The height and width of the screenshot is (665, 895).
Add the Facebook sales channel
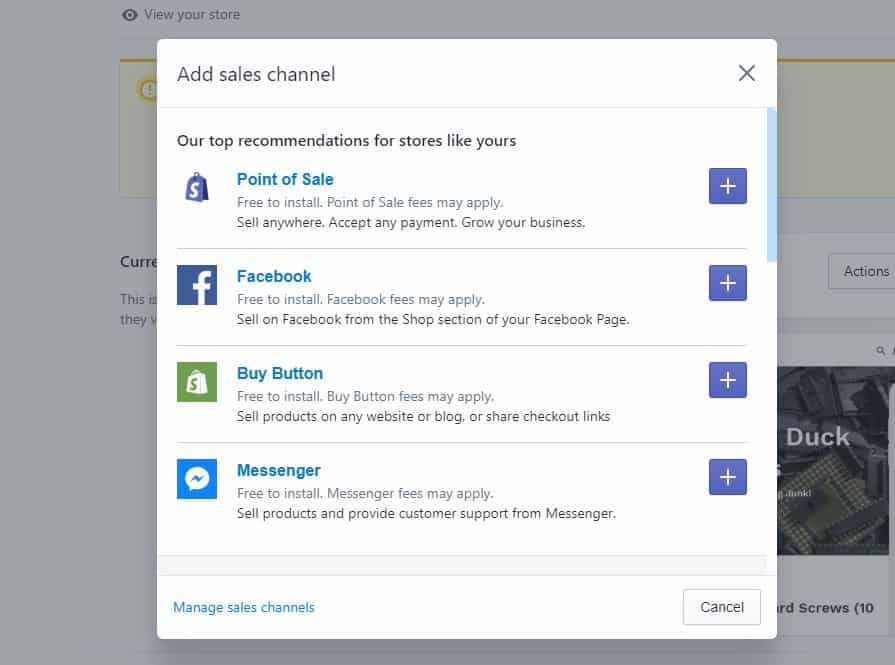pos(728,283)
